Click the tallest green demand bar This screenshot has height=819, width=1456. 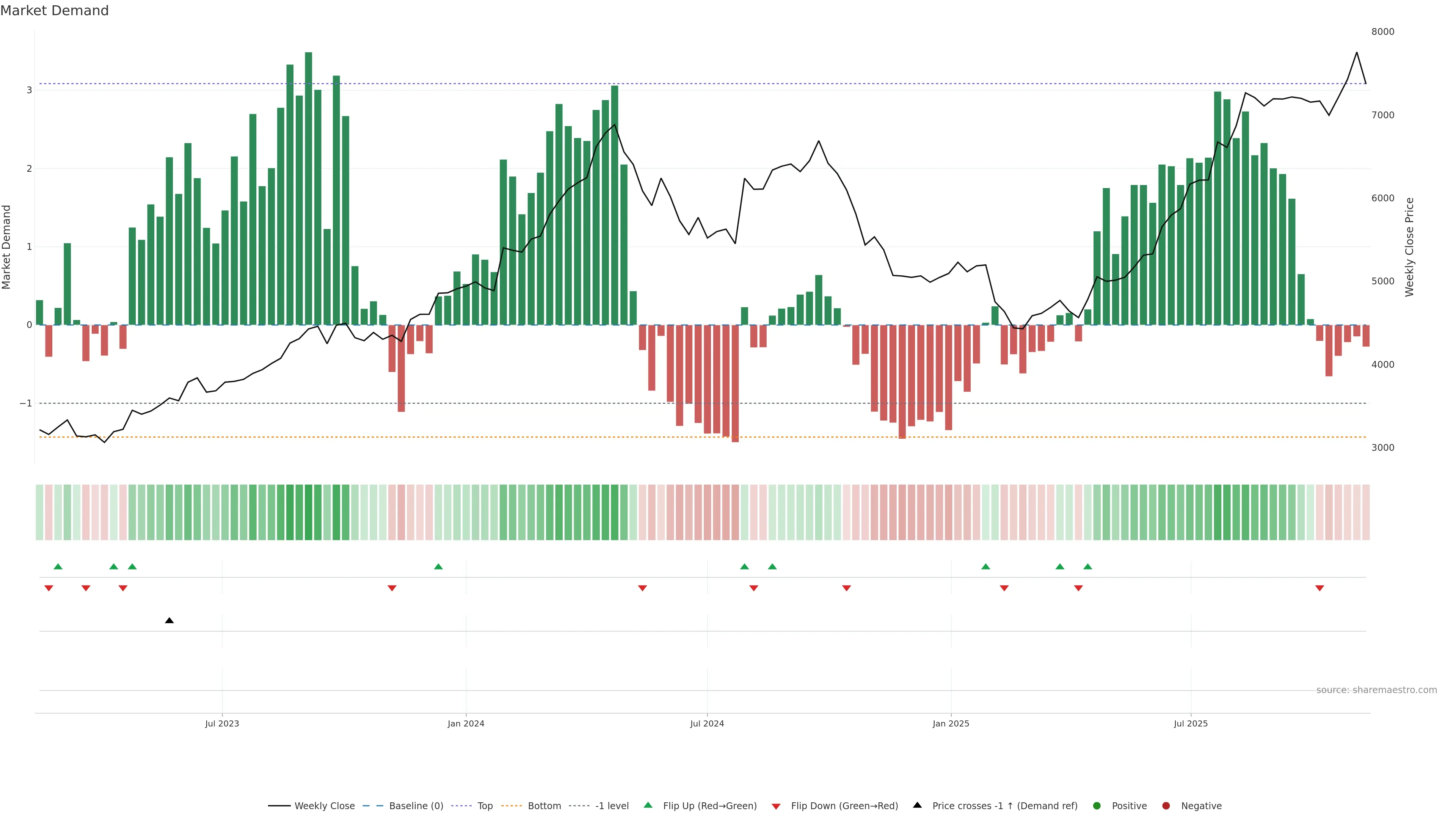308,187
